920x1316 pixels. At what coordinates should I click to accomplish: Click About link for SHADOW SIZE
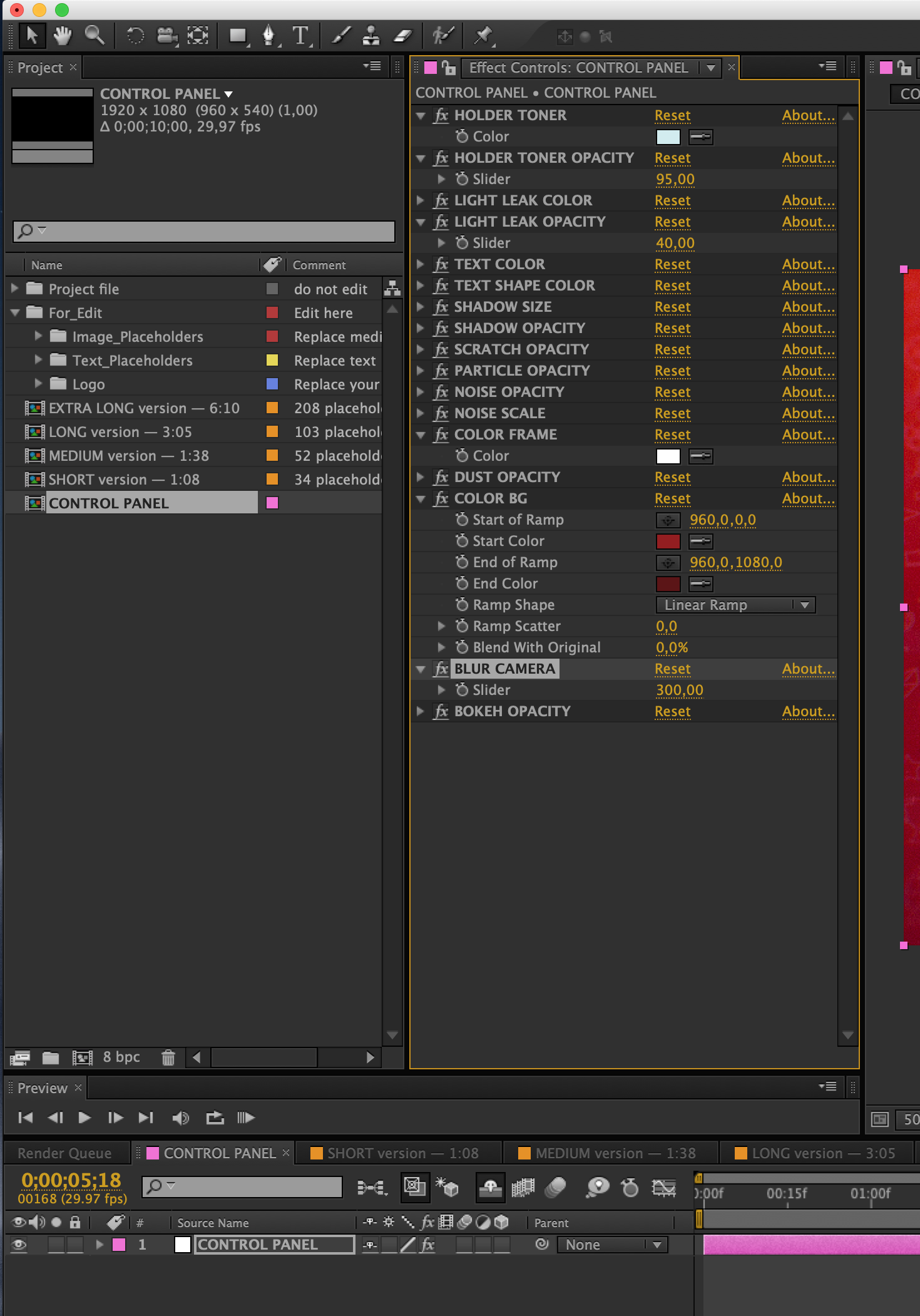[808, 307]
